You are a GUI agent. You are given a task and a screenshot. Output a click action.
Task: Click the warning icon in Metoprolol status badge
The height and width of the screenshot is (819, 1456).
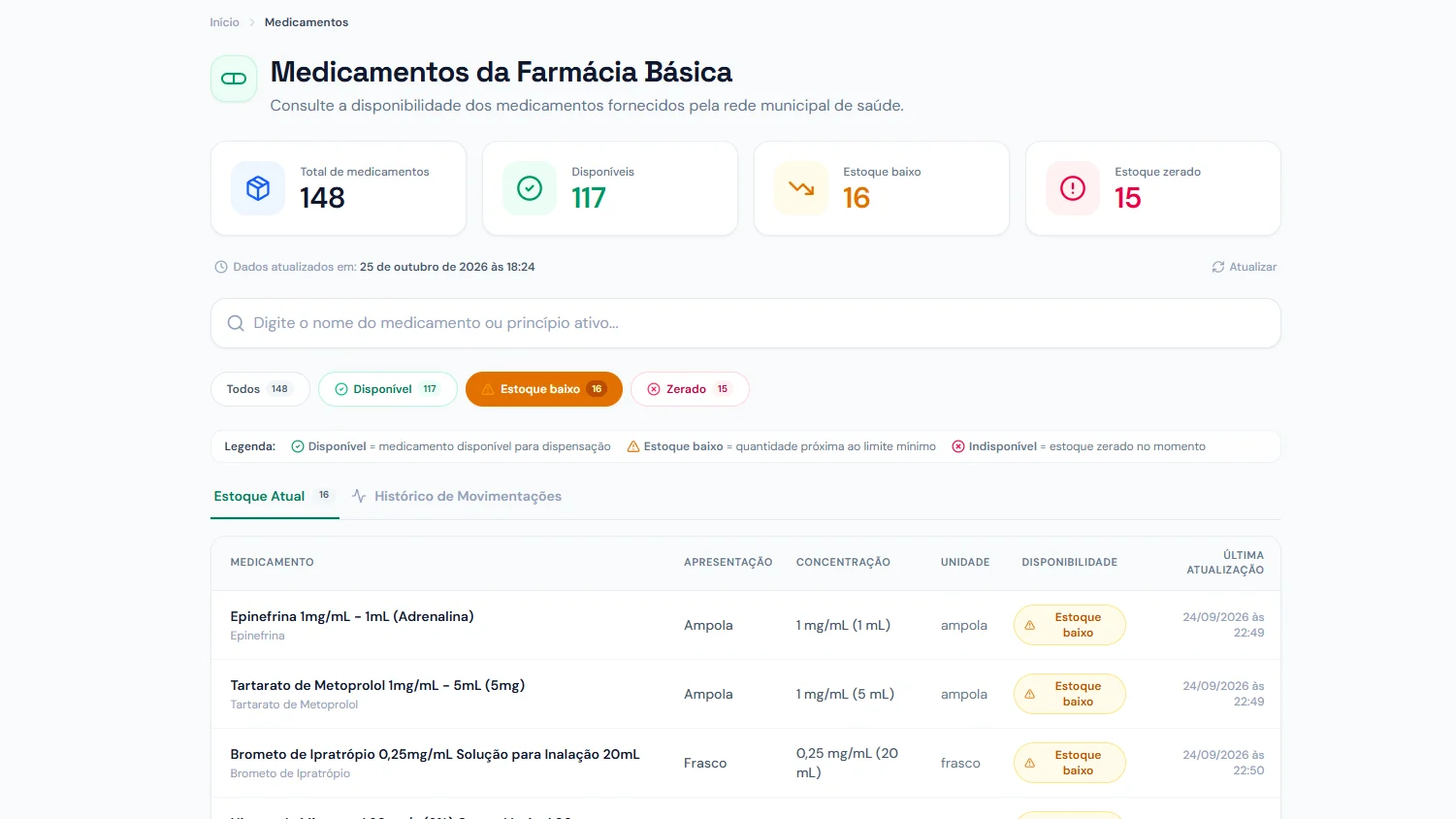coord(1030,694)
